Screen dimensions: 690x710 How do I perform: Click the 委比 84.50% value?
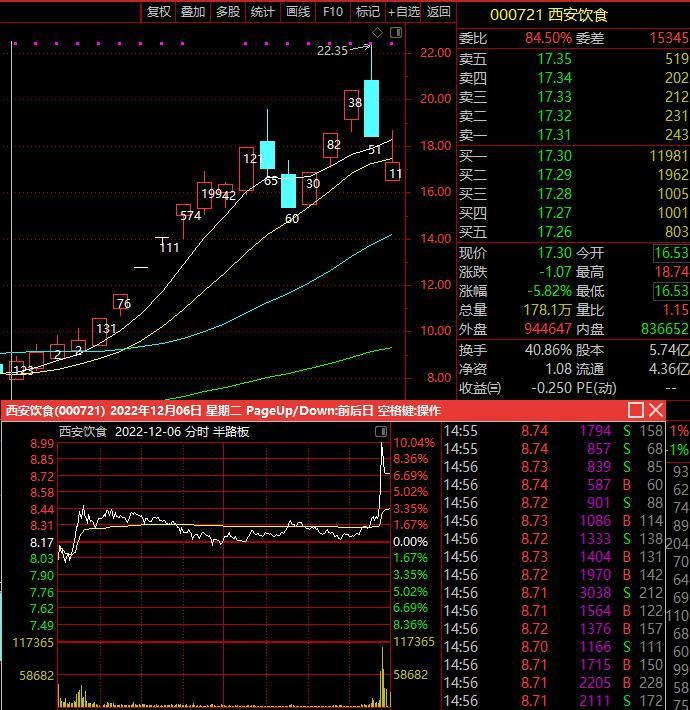coord(548,38)
